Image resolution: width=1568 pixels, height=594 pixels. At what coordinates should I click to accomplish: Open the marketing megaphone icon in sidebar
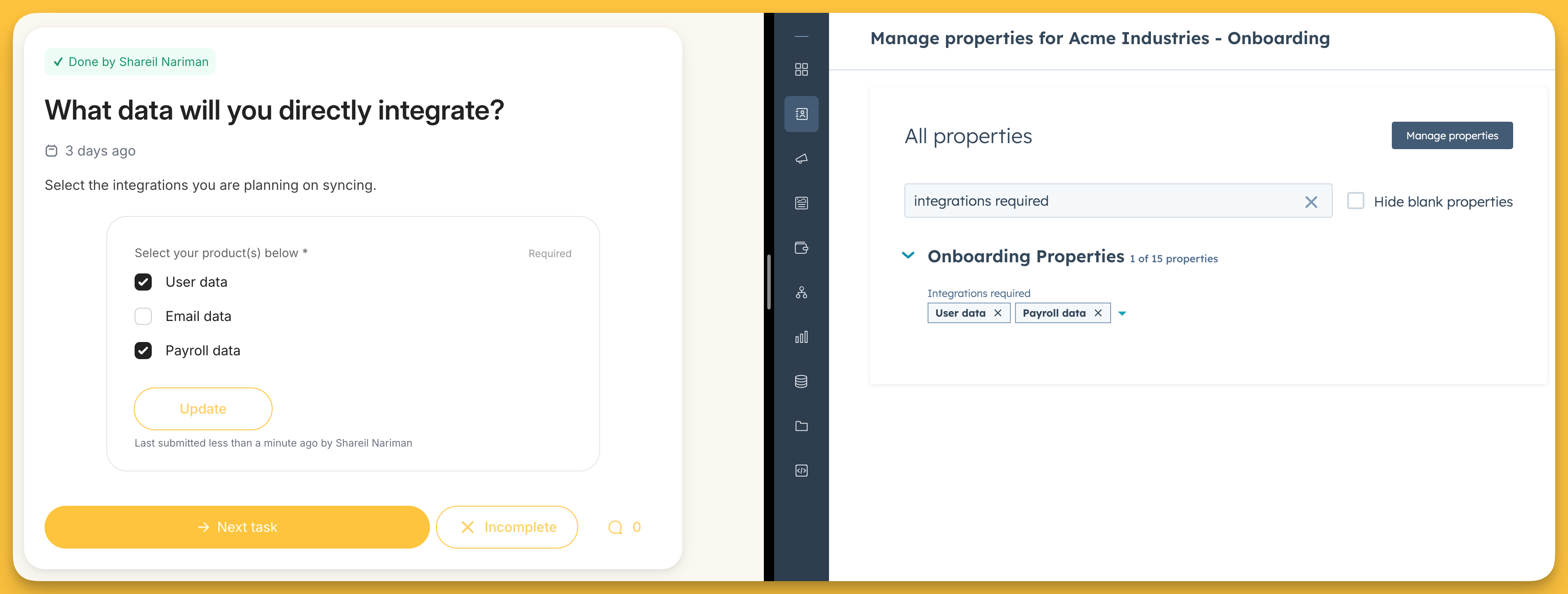pyautogui.click(x=801, y=159)
